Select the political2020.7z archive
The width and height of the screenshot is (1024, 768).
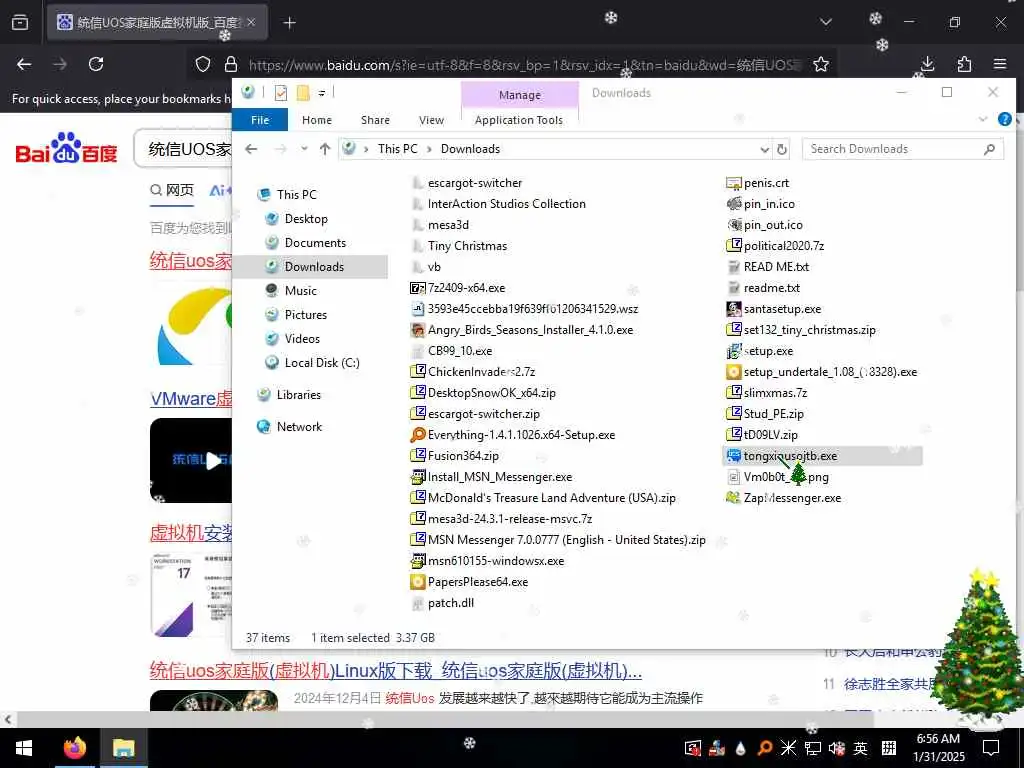point(784,246)
